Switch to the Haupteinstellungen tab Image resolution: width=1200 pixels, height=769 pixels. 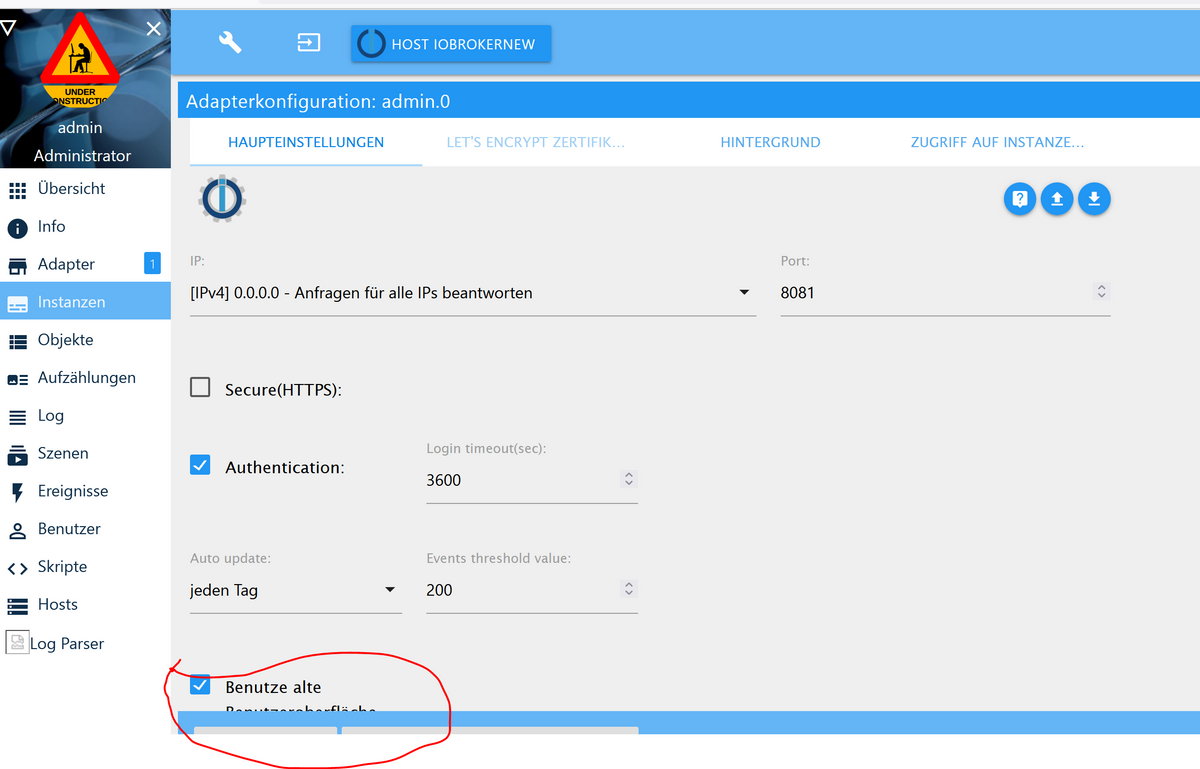pyautogui.click(x=306, y=143)
